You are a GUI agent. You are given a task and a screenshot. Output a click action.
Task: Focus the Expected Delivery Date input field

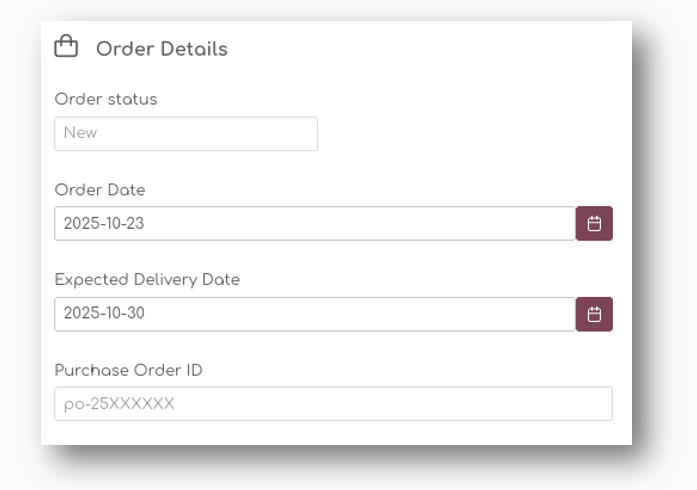point(314,314)
